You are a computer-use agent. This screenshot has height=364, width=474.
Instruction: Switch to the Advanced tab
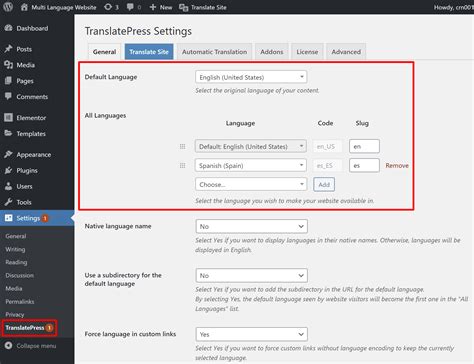point(346,52)
